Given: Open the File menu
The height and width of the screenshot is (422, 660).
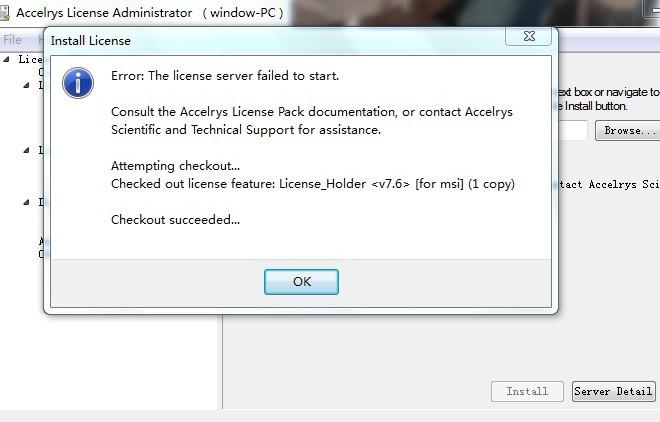Looking at the screenshot, I should (x=12, y=40).
